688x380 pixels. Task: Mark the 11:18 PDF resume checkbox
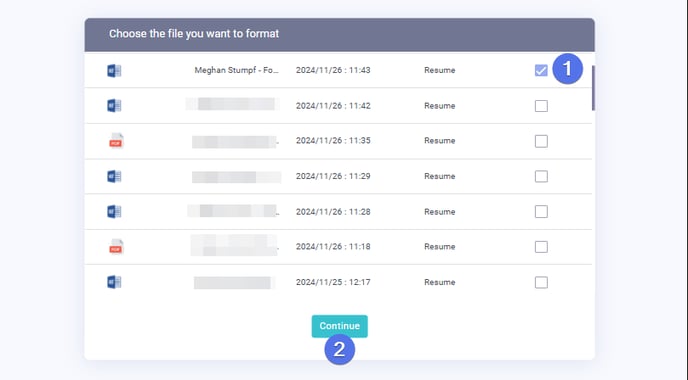[541, 247]
